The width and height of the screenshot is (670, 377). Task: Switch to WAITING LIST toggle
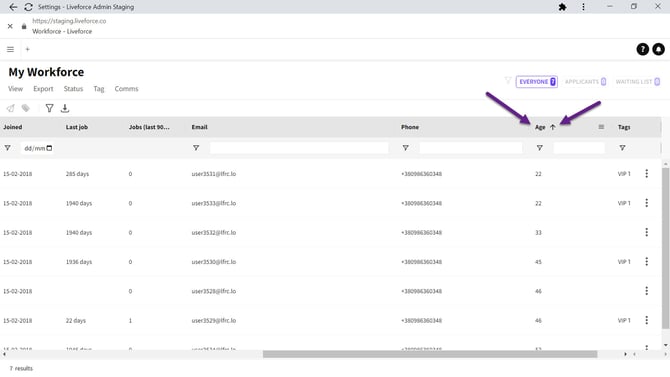638,82
